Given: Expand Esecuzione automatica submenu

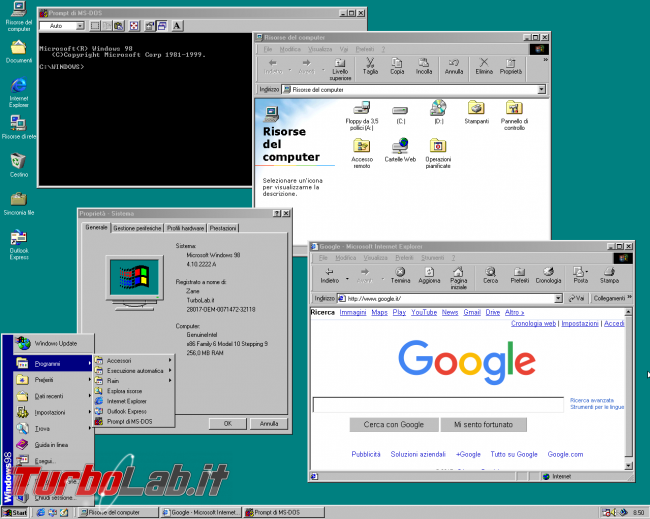Looking at the screenshot, I should pos(133,371).
